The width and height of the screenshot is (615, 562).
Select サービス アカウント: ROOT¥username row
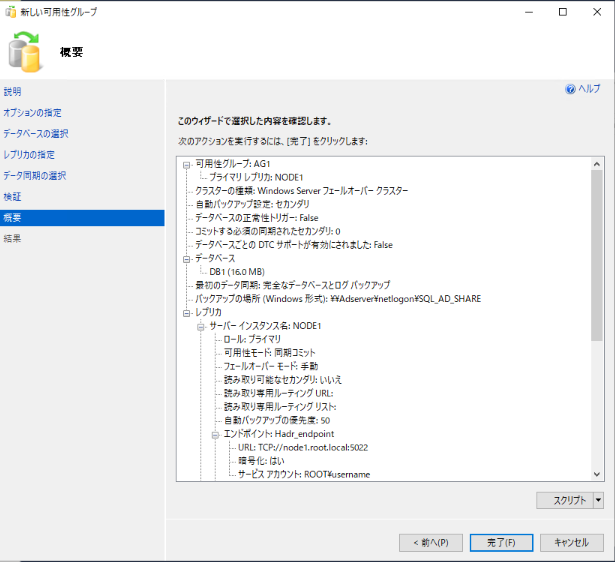click(x=304, y=475)
